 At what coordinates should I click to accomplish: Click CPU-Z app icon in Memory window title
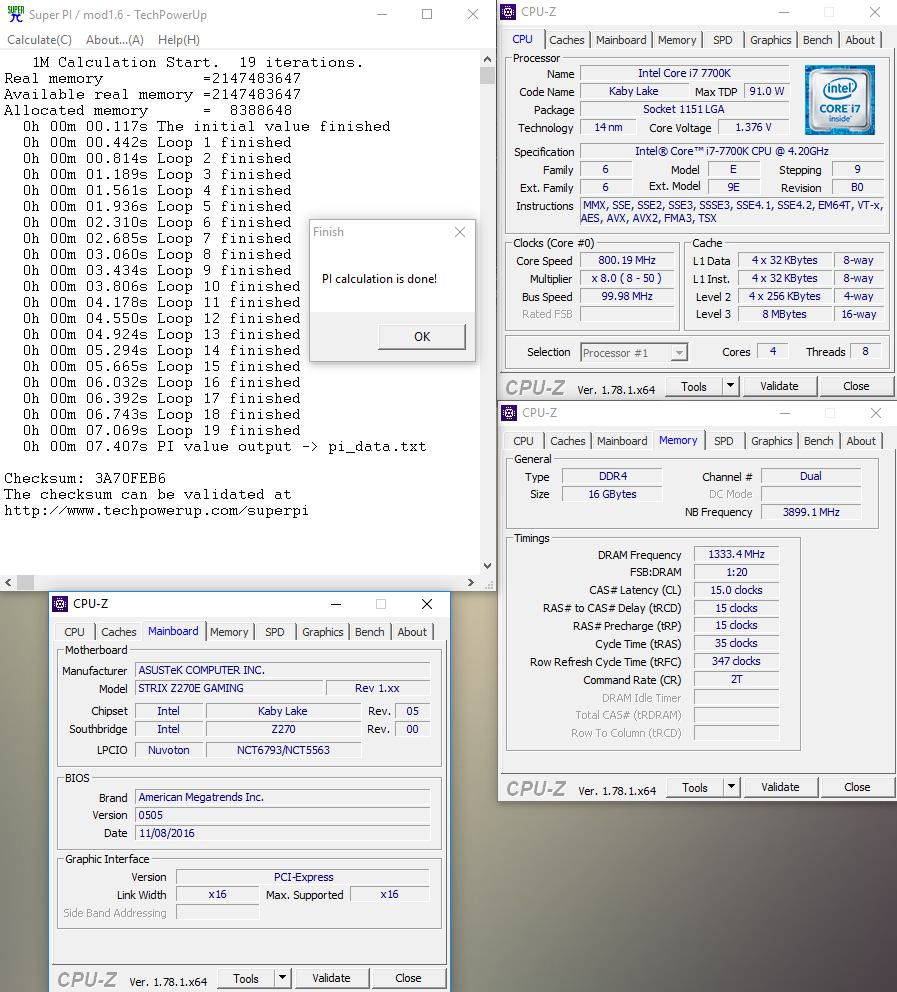pos(509,413)
